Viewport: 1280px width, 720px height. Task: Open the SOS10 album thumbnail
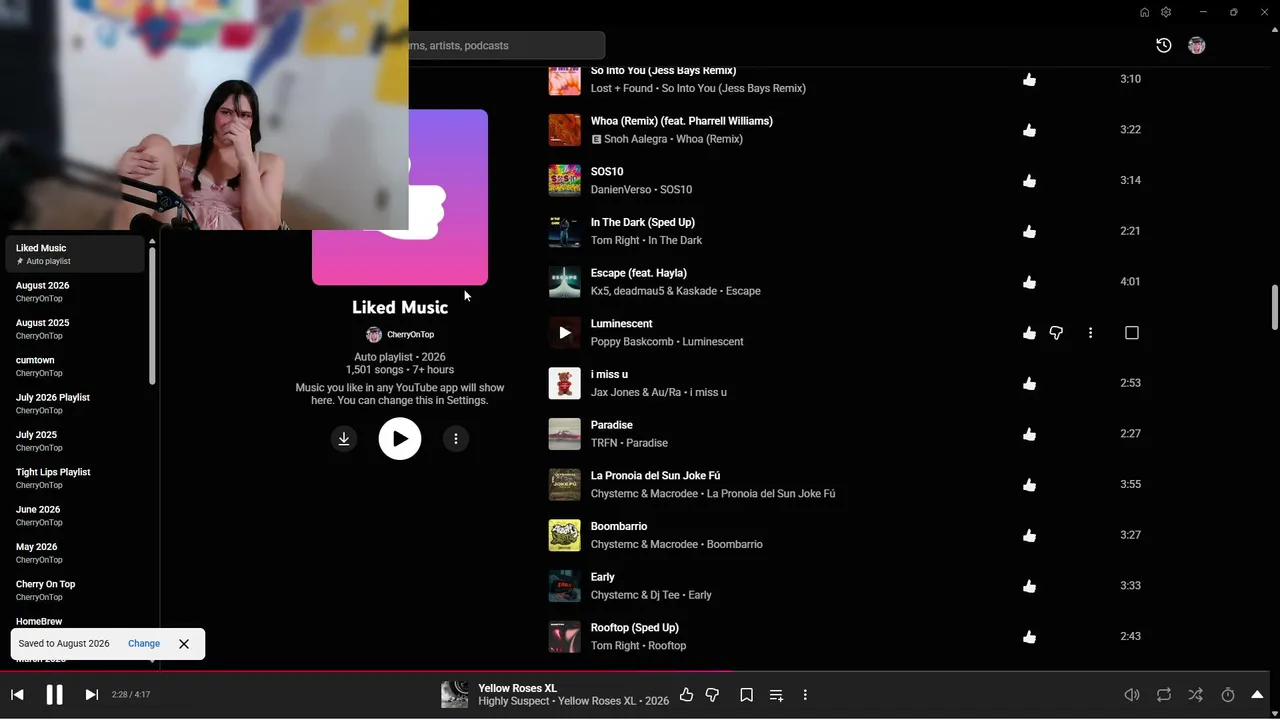pyautogui.click(x=564, y=181)
